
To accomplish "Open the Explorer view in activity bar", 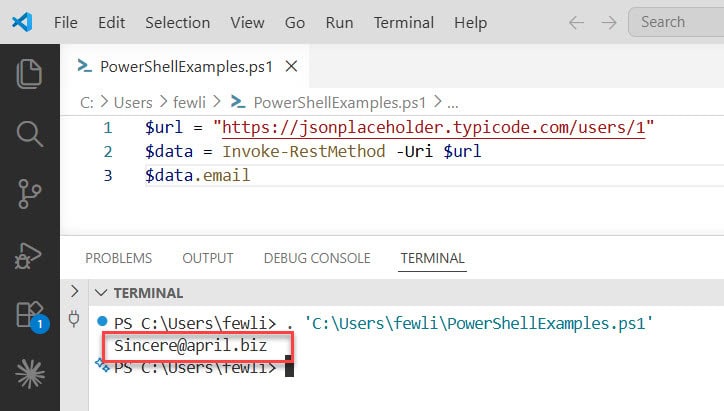I will click(x=30, y=73).
